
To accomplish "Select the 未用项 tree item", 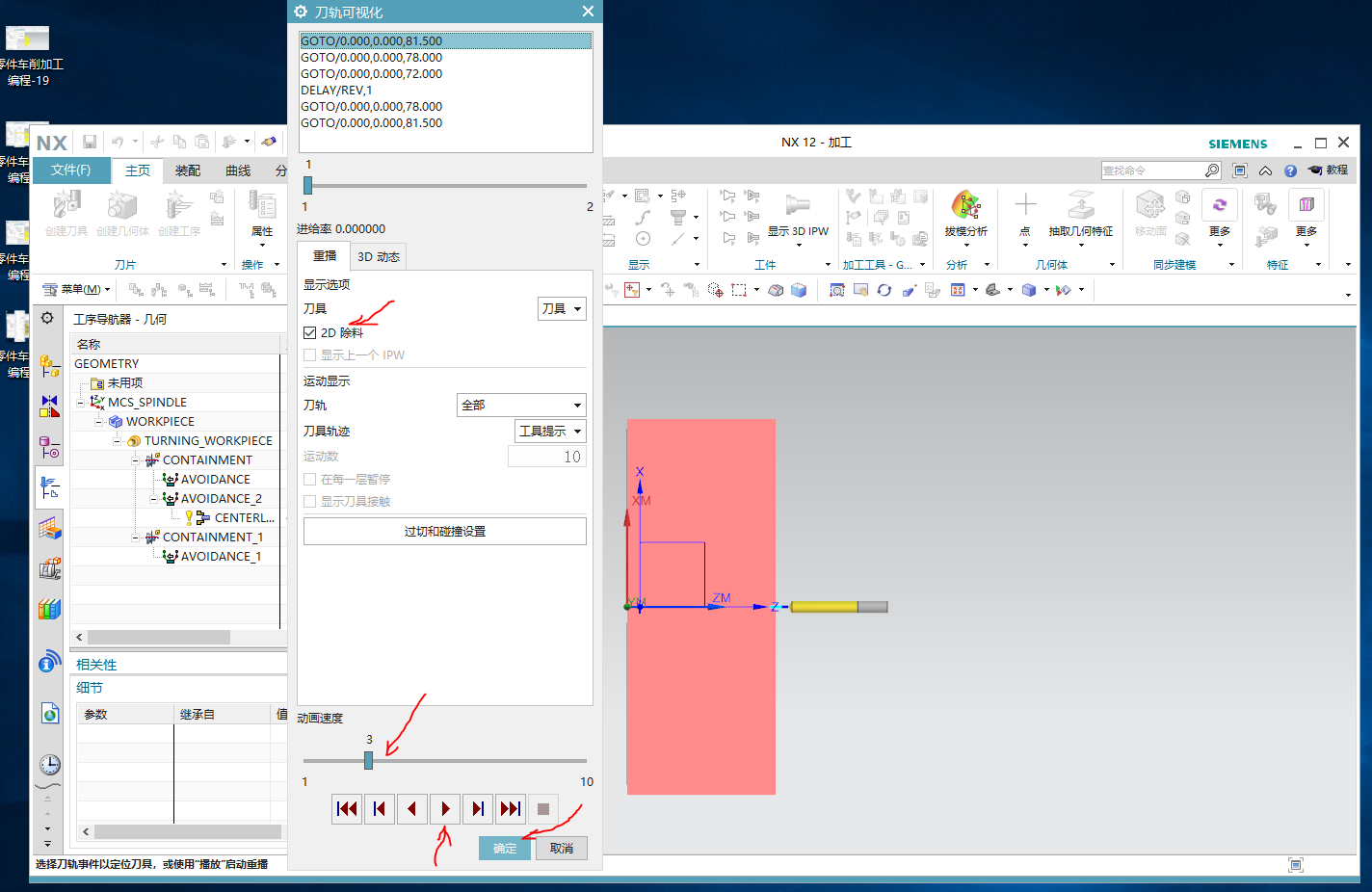I will (x=125, y=382).
